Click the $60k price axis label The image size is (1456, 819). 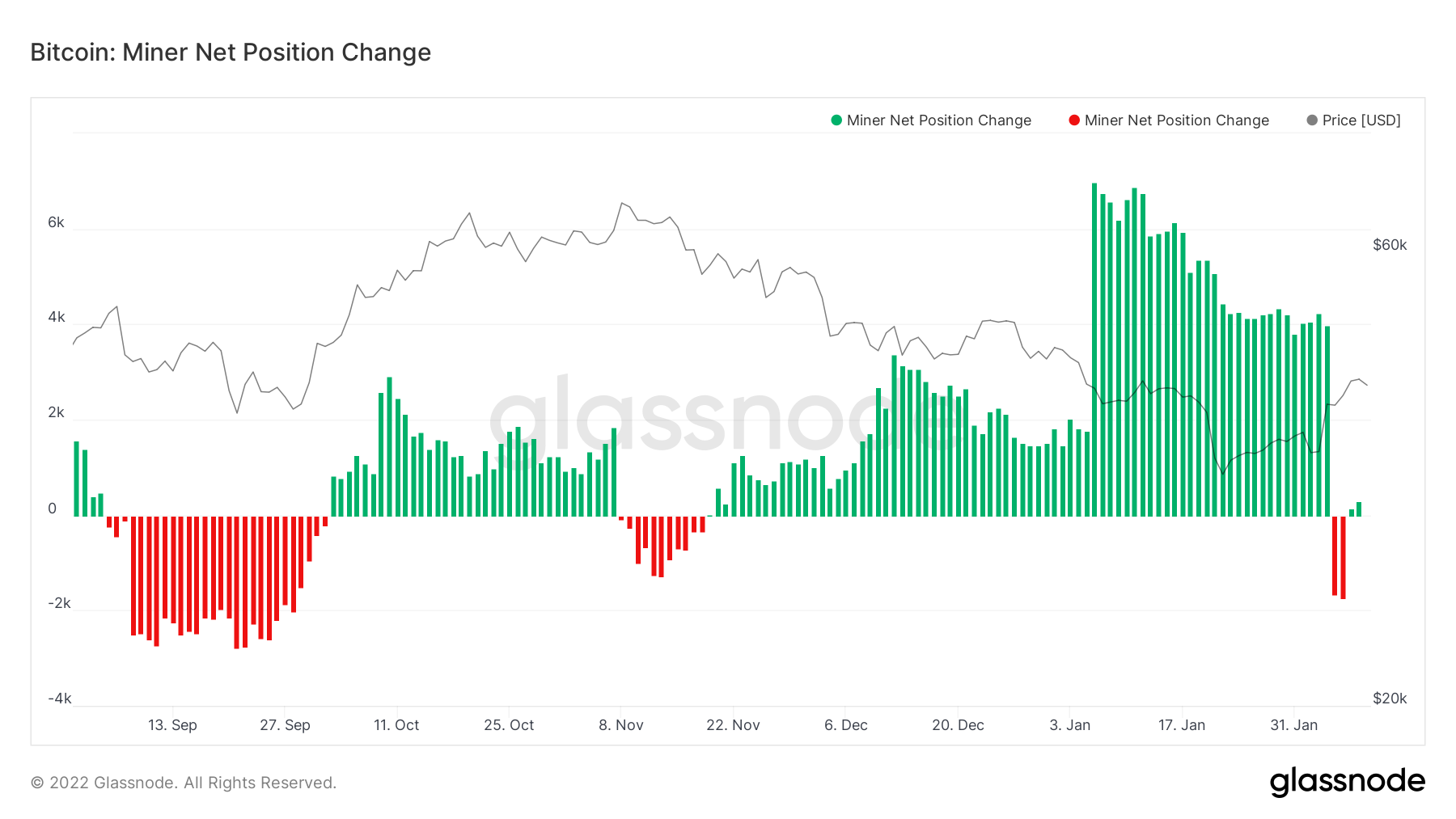(1389, 245)
